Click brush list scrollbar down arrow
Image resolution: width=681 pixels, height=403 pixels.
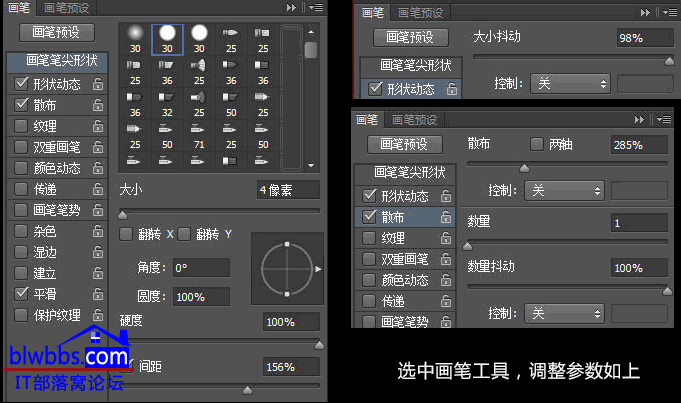pyautogui.click(x=311, y=165)
